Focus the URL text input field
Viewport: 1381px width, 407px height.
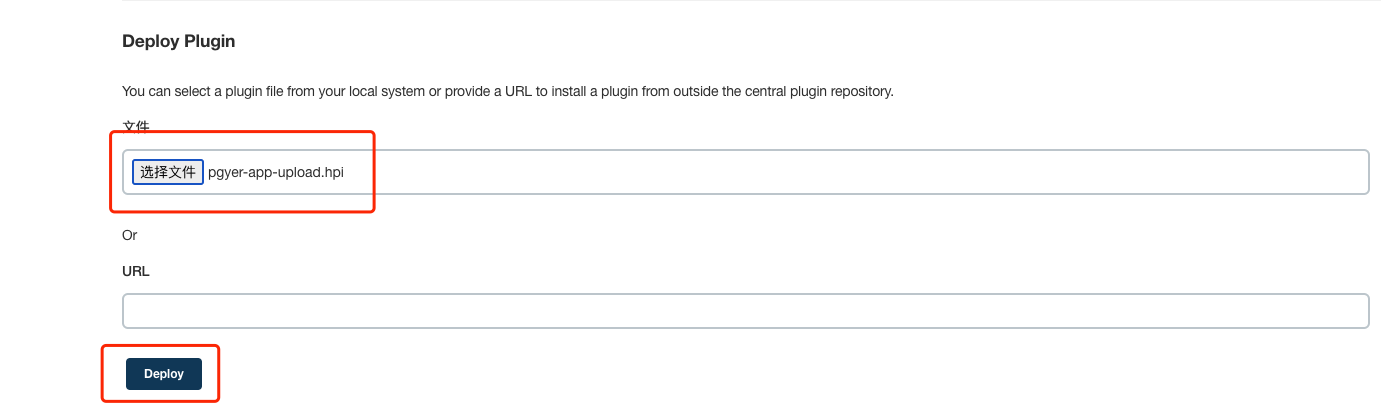click(x=745, y=311)
